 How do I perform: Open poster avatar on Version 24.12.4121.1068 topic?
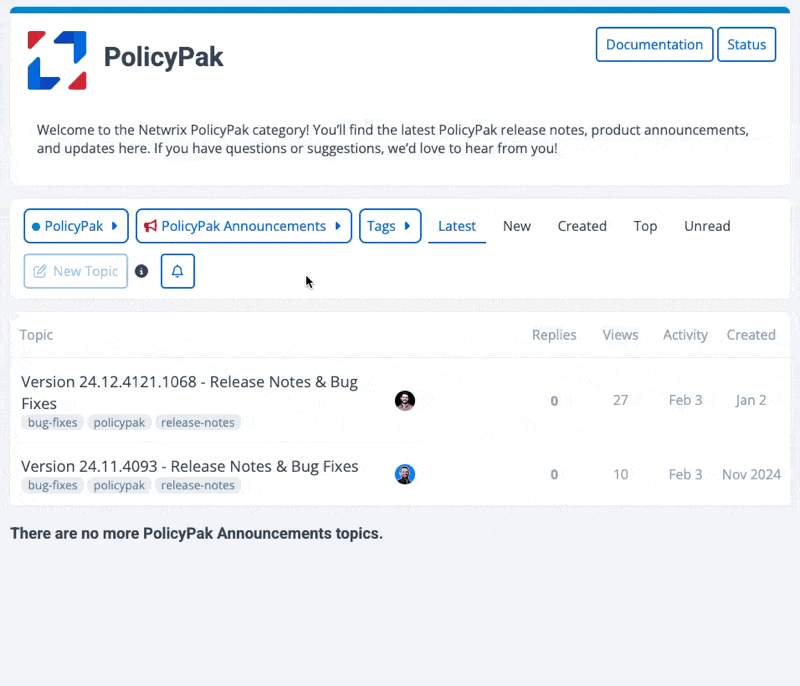tap(404, 401)
